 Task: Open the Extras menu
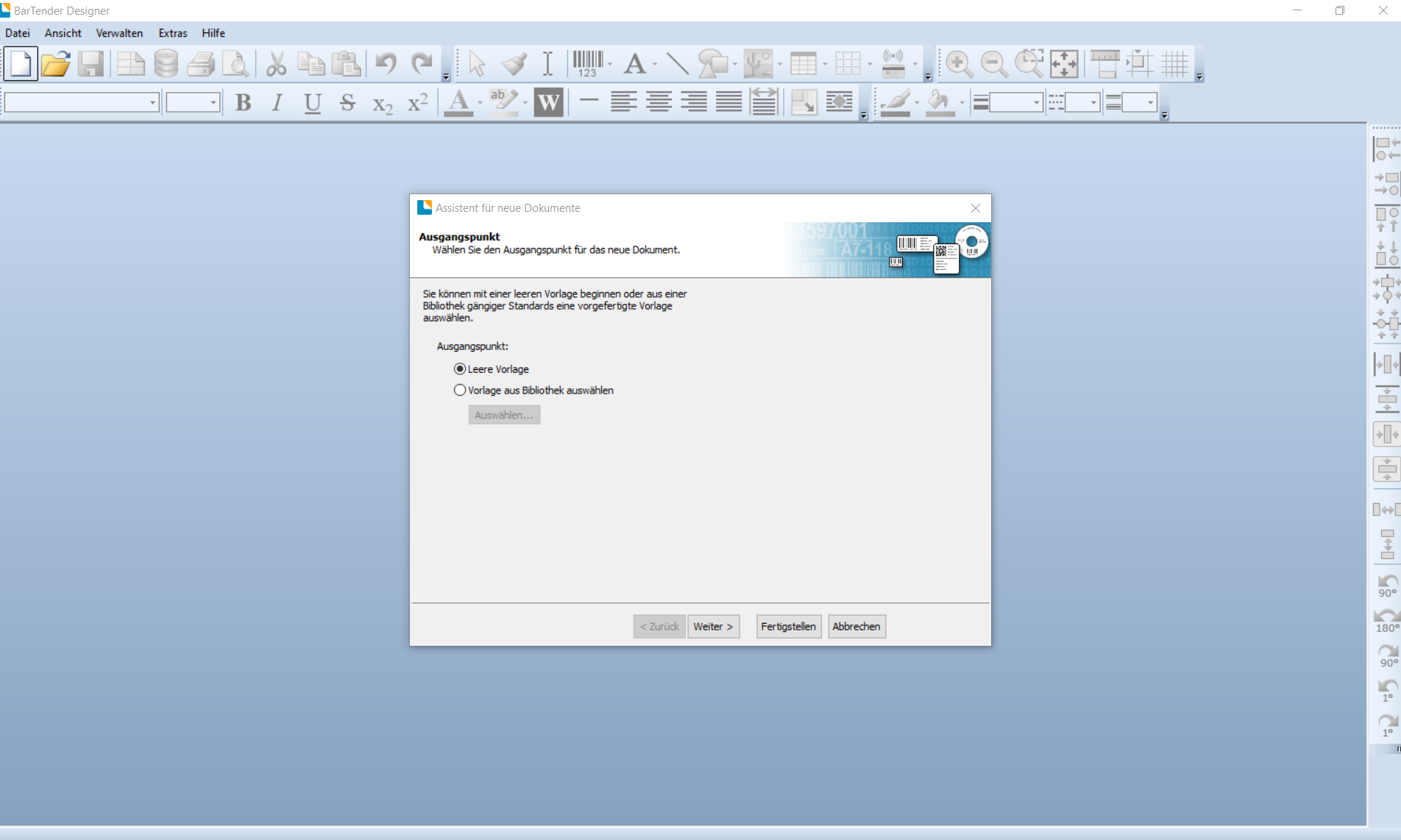(x=172, y=33)
